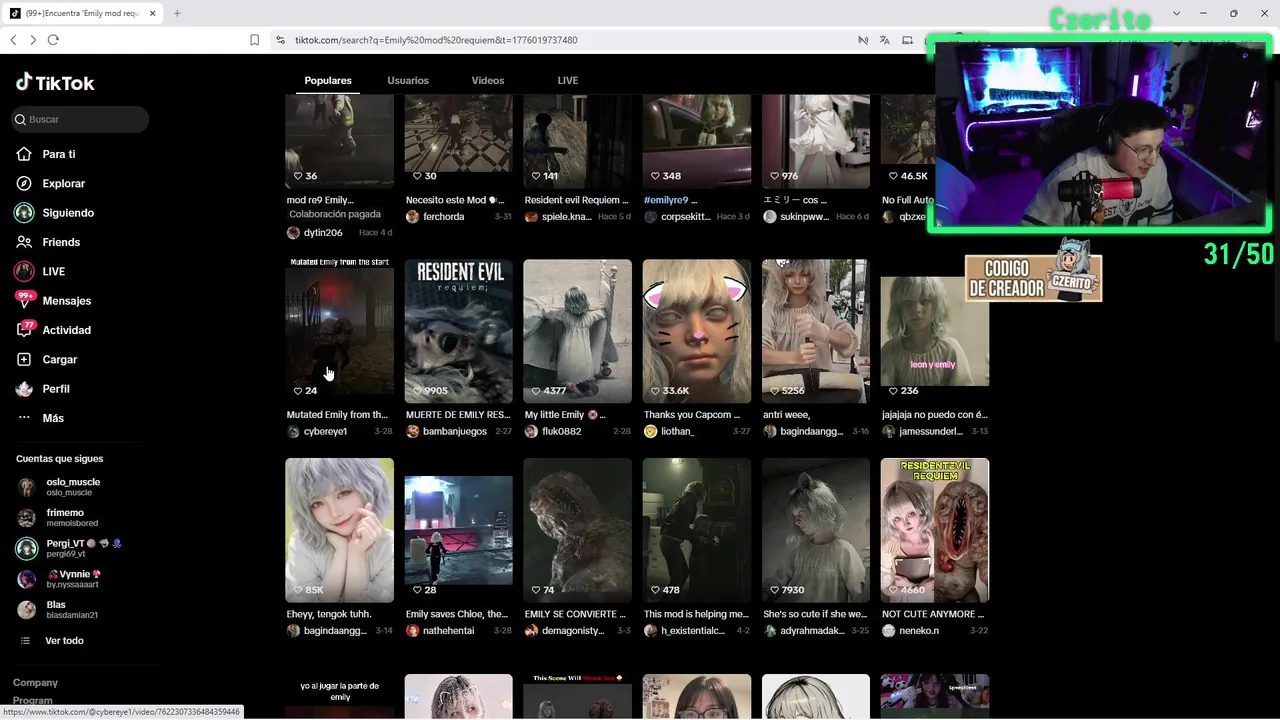Image resolution: width=1280 pixels, height=720 pixels.
Task: Open Resident Evil Requiem video with 9905 likes
Action: (458, 330)
